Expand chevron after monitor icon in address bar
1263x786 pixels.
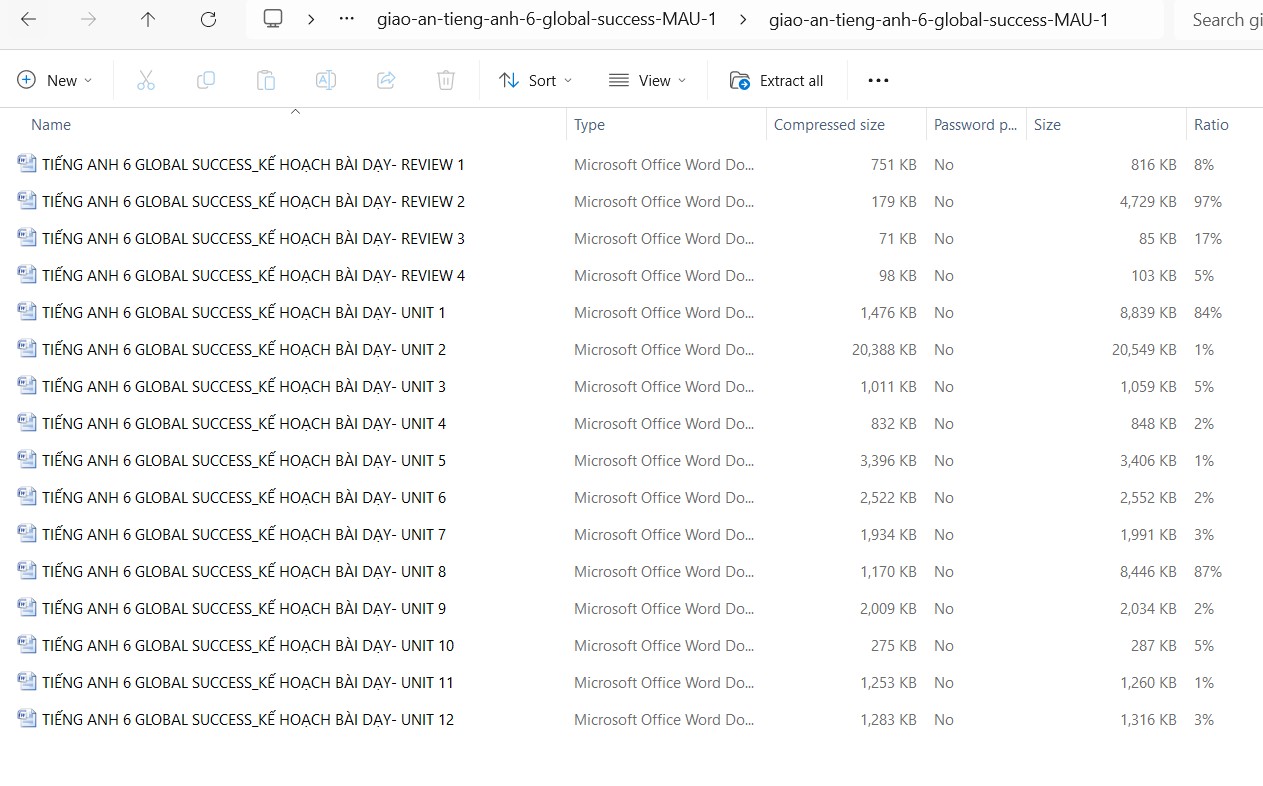click(312, 20)
